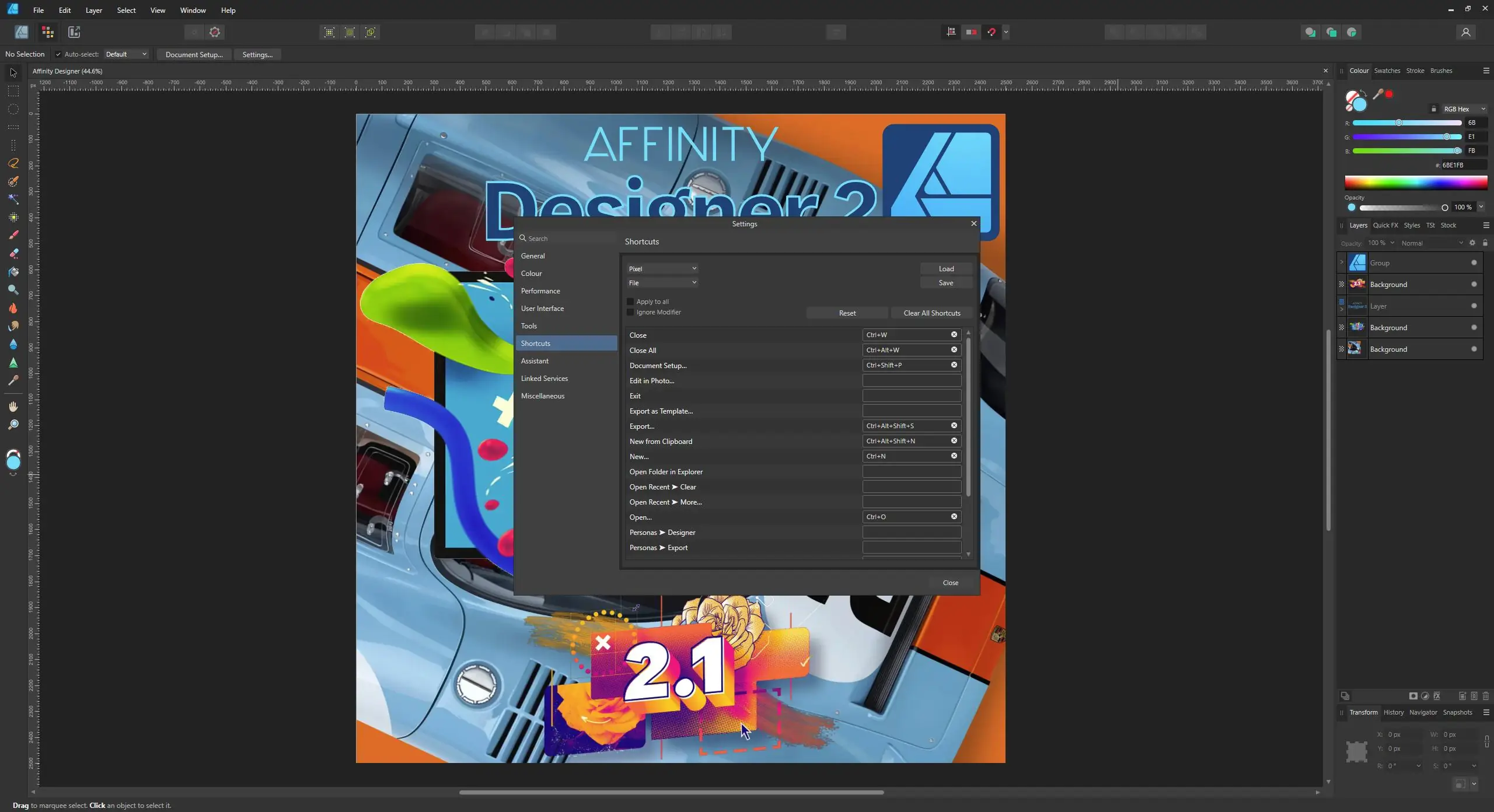Tick the Ignore Modifier checkbox
Viewport: 1494px width, 812px height.
(630, 312)
